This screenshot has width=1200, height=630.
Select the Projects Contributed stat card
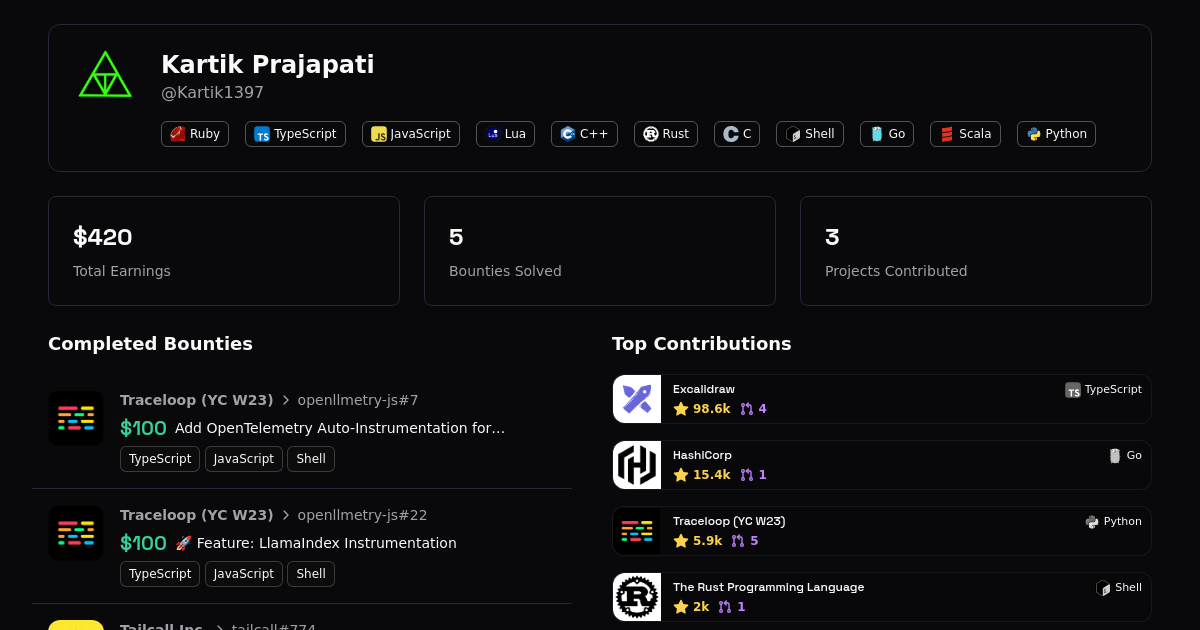click(975, 251)
